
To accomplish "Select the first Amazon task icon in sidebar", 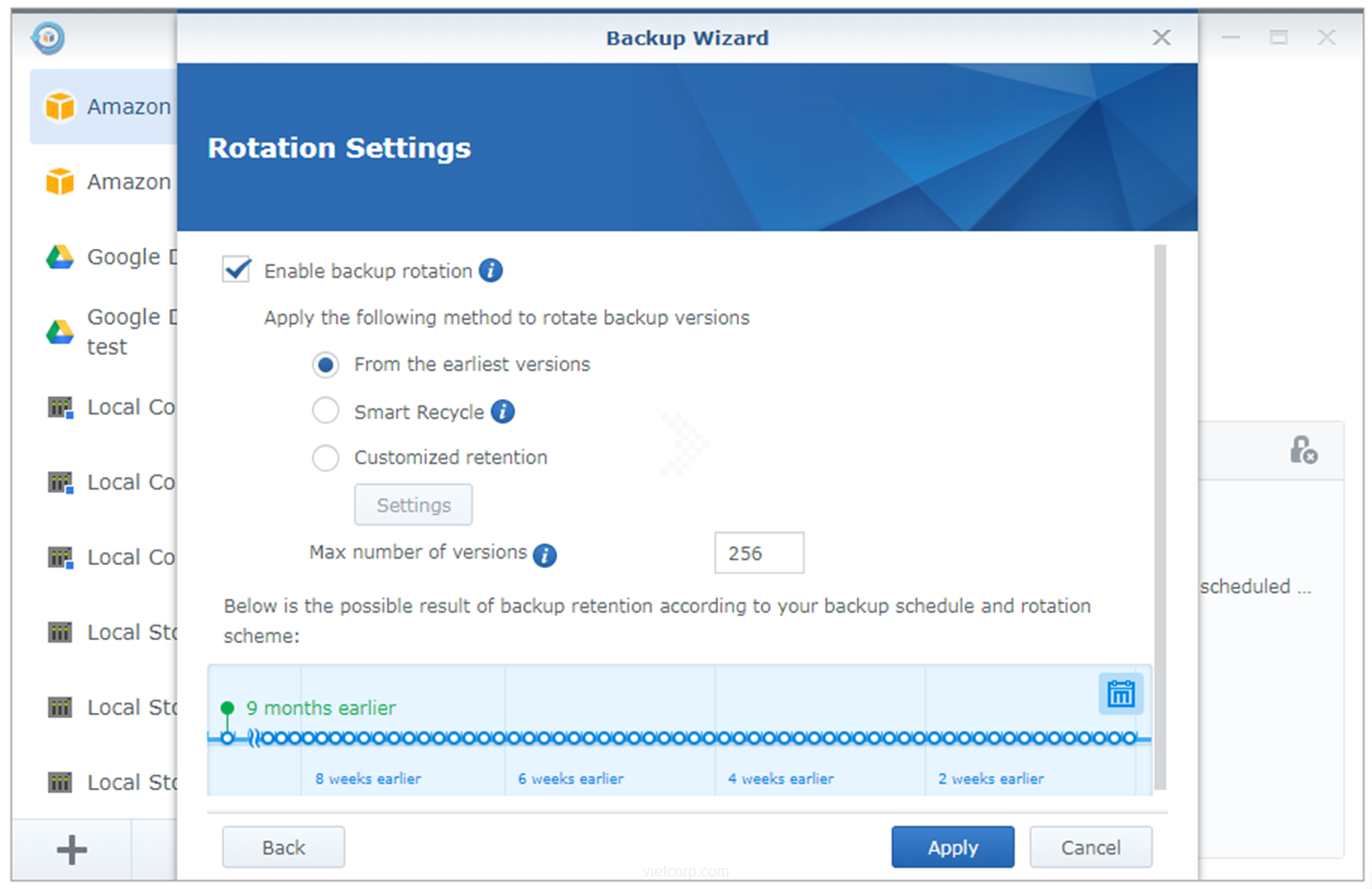I will [x=61, y=107].
